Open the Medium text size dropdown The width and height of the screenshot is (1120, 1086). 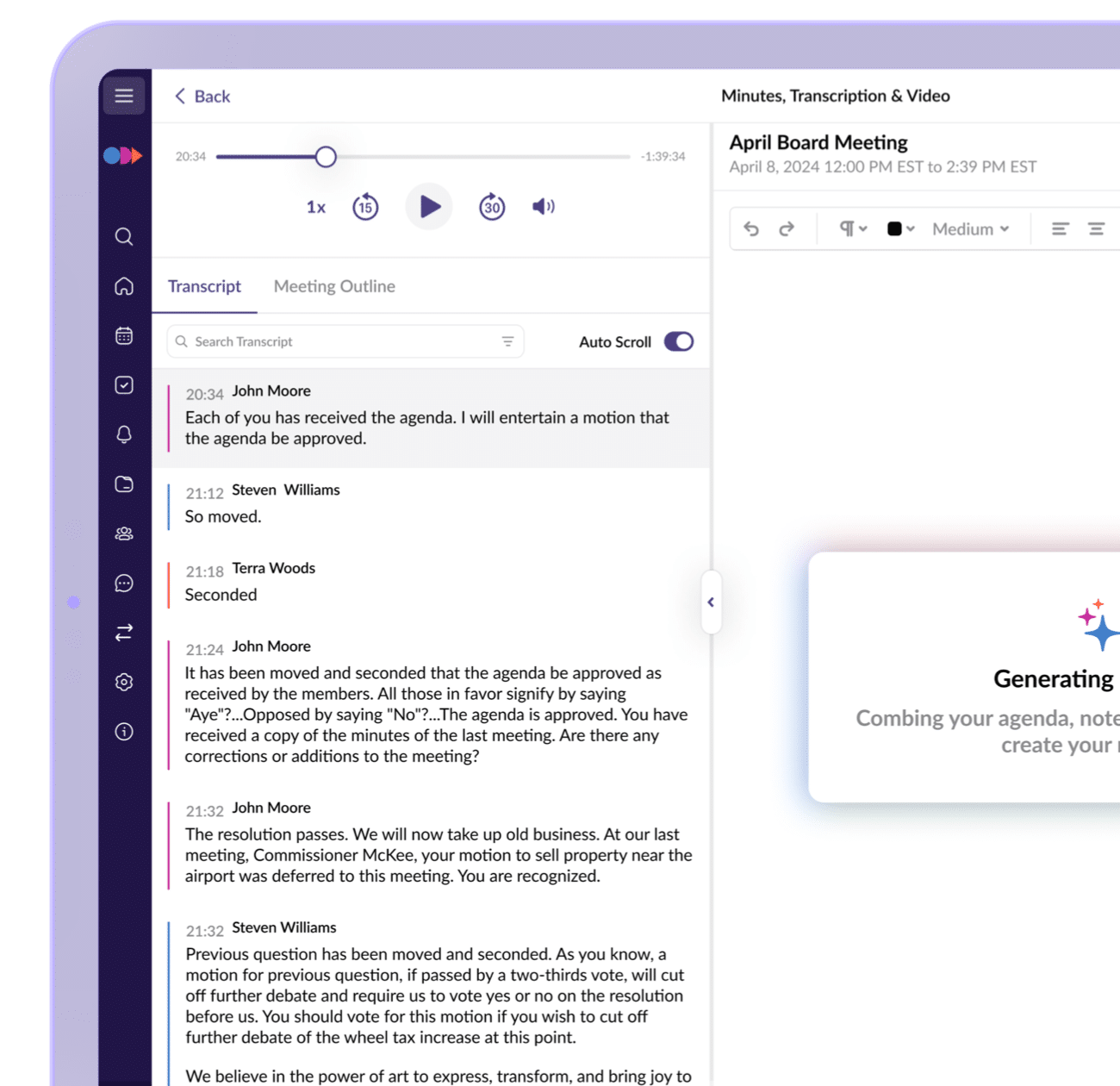click(969, 228)
